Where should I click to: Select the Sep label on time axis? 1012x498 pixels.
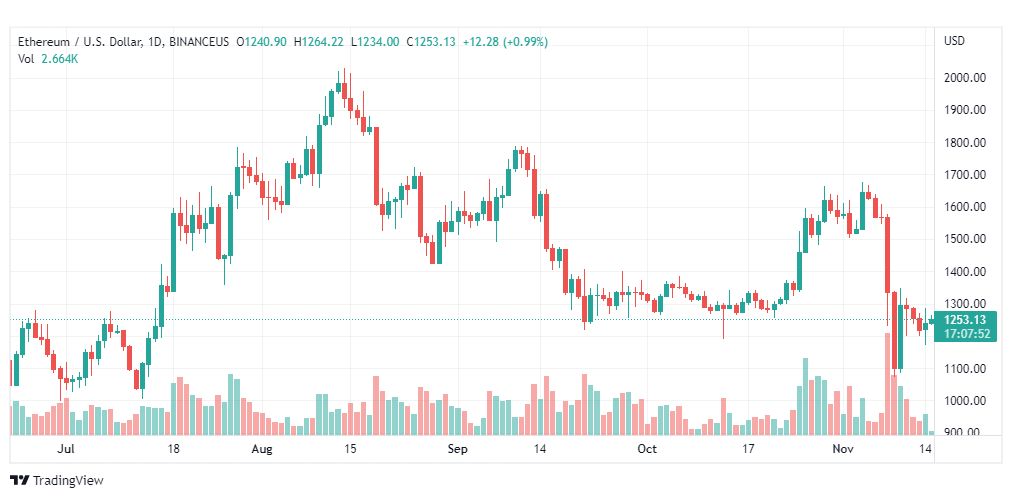pyautogui.click(x=457, y=449)
